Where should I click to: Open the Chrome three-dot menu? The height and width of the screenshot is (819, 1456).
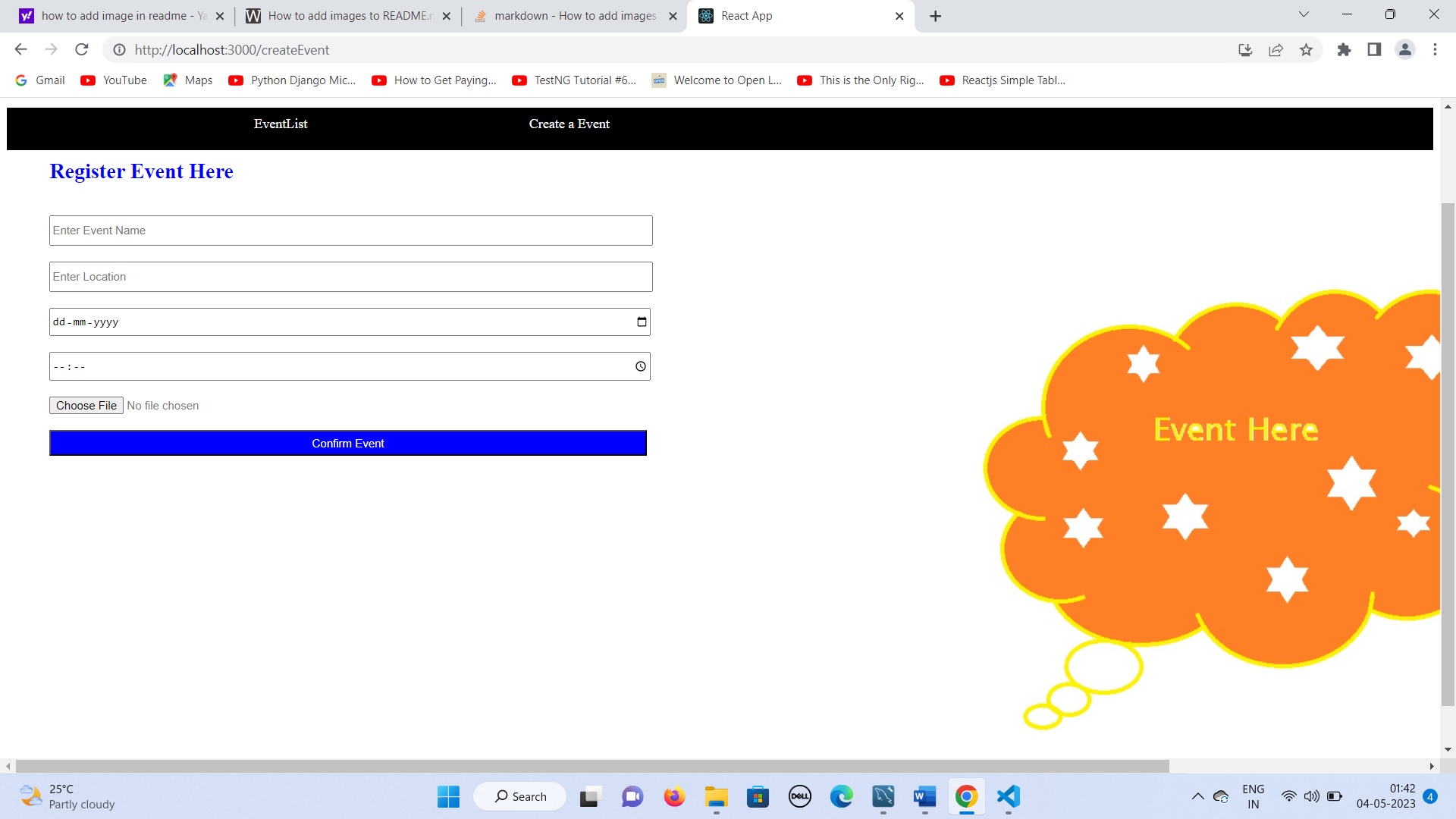1435,49
